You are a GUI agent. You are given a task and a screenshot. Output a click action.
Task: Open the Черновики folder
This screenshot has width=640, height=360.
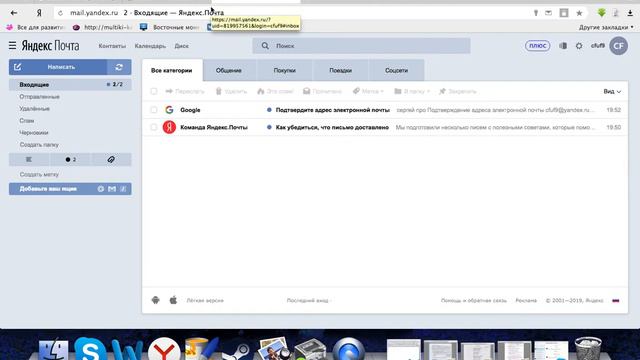pyautogui.click(x=34, y=133)
